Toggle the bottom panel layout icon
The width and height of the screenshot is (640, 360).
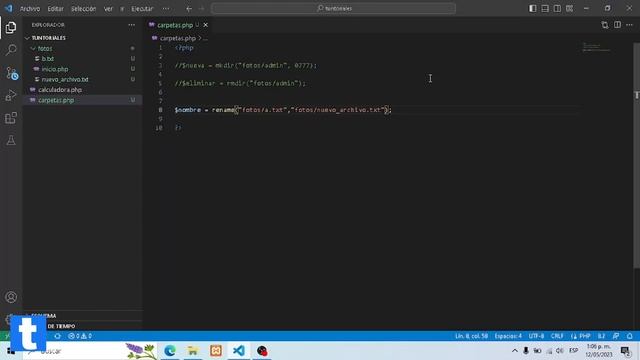545,9
